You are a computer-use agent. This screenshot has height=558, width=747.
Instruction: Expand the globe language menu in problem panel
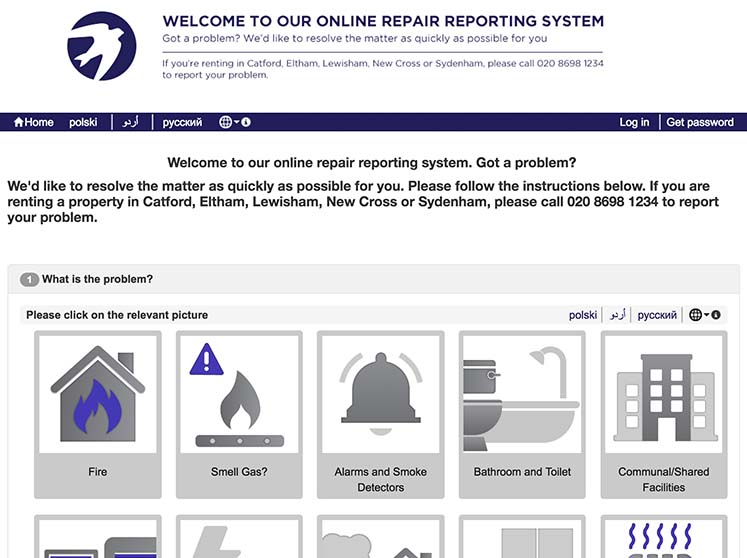click(x=698, y=315)
